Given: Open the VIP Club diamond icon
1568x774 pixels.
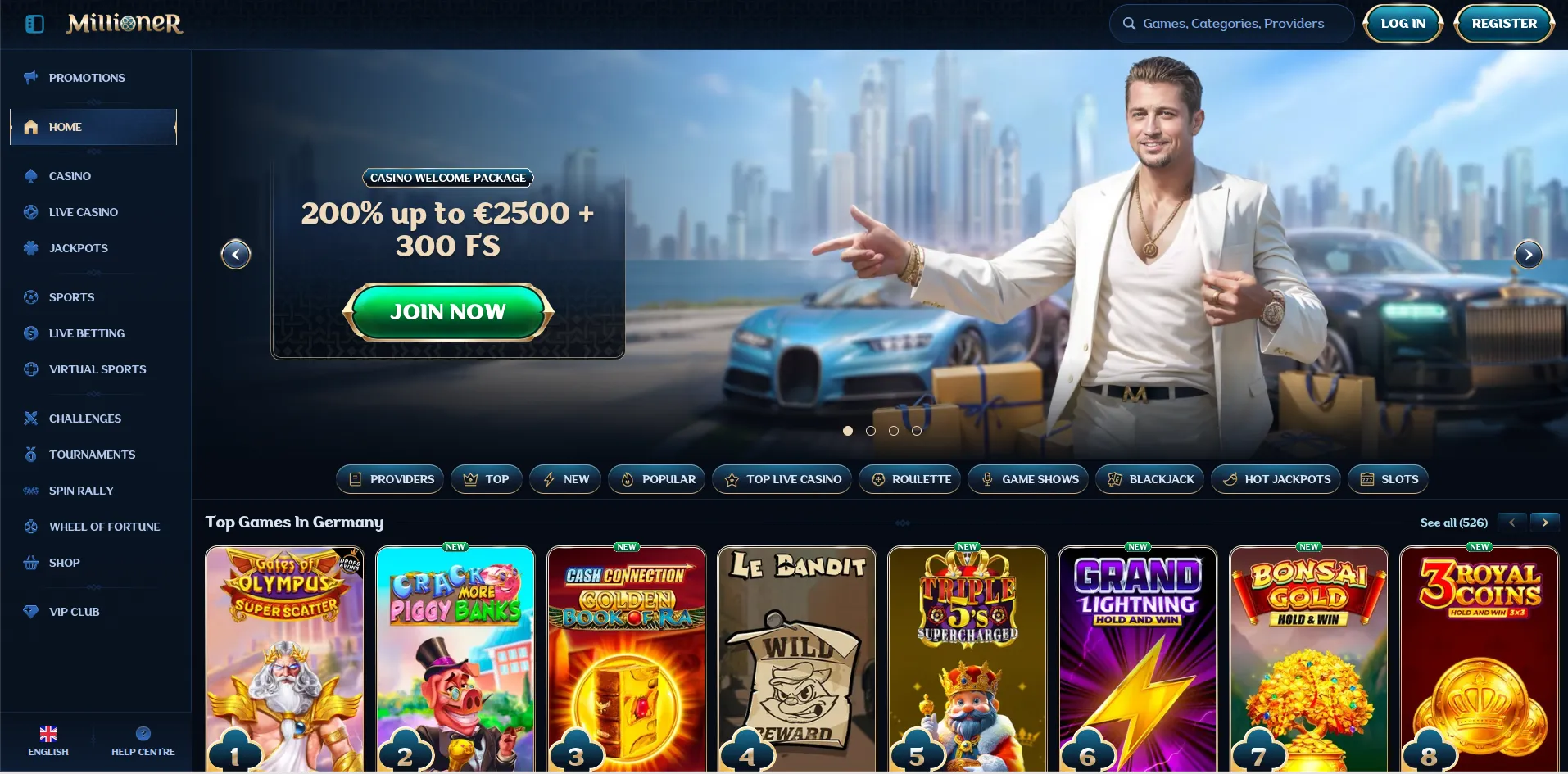Looking at the screenshot, I should click(31, 612).
